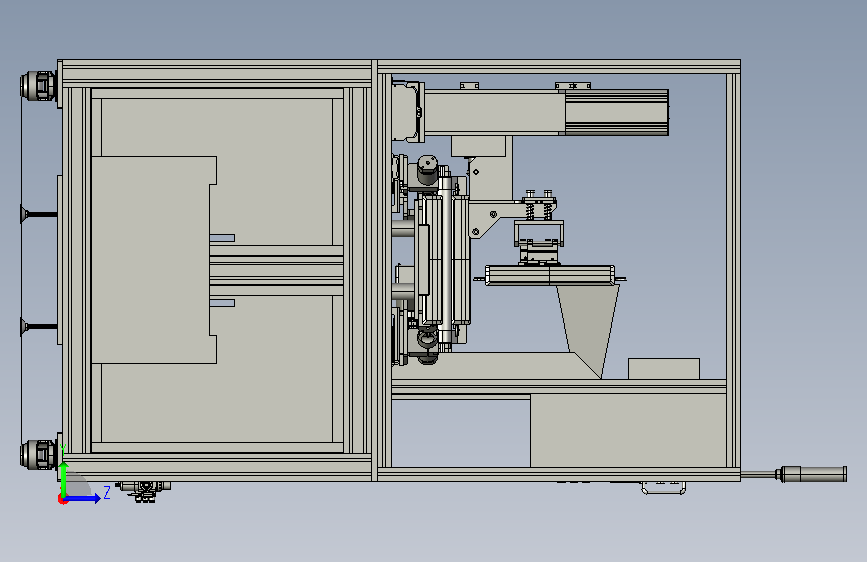867x562 pixels.
Task: Select the tapered hopper funnel part
Action: 588,330
